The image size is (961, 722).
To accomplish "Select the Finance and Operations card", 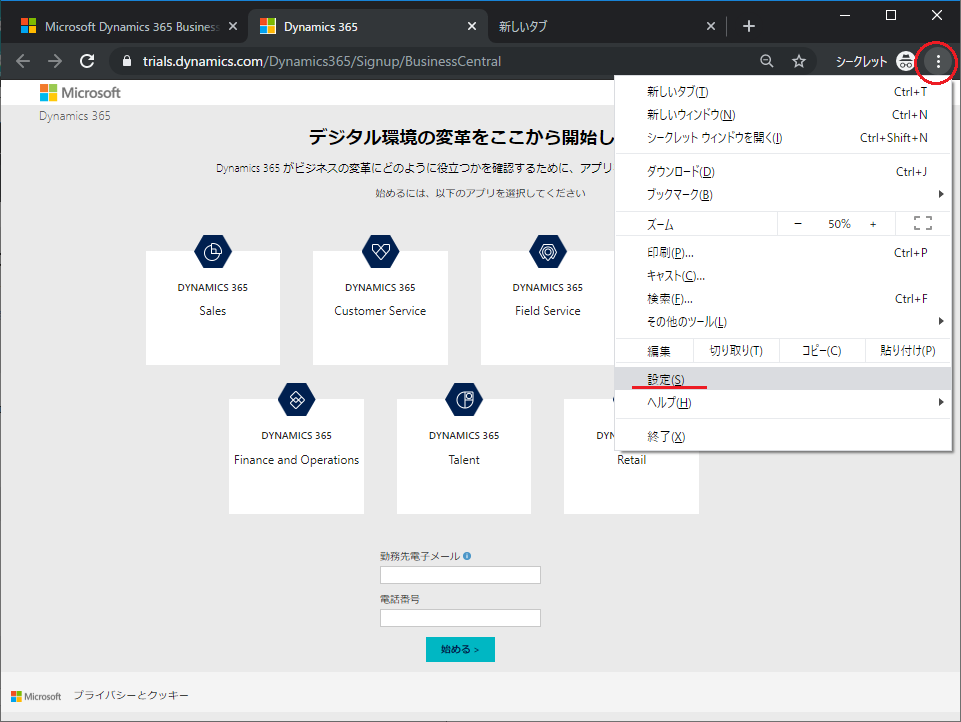I will click(297, 457).
